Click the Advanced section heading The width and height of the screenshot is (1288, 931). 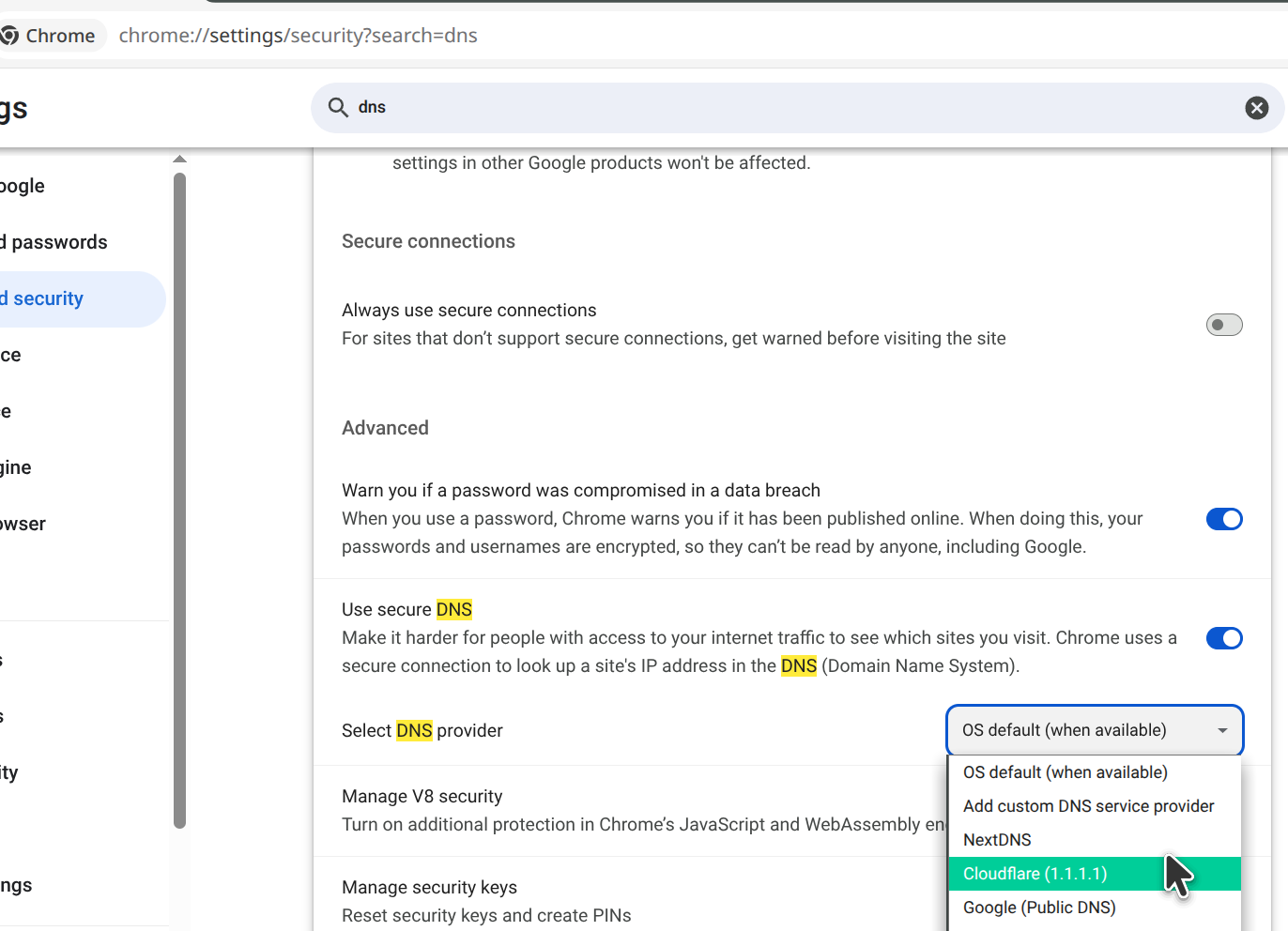coord(385,428)
